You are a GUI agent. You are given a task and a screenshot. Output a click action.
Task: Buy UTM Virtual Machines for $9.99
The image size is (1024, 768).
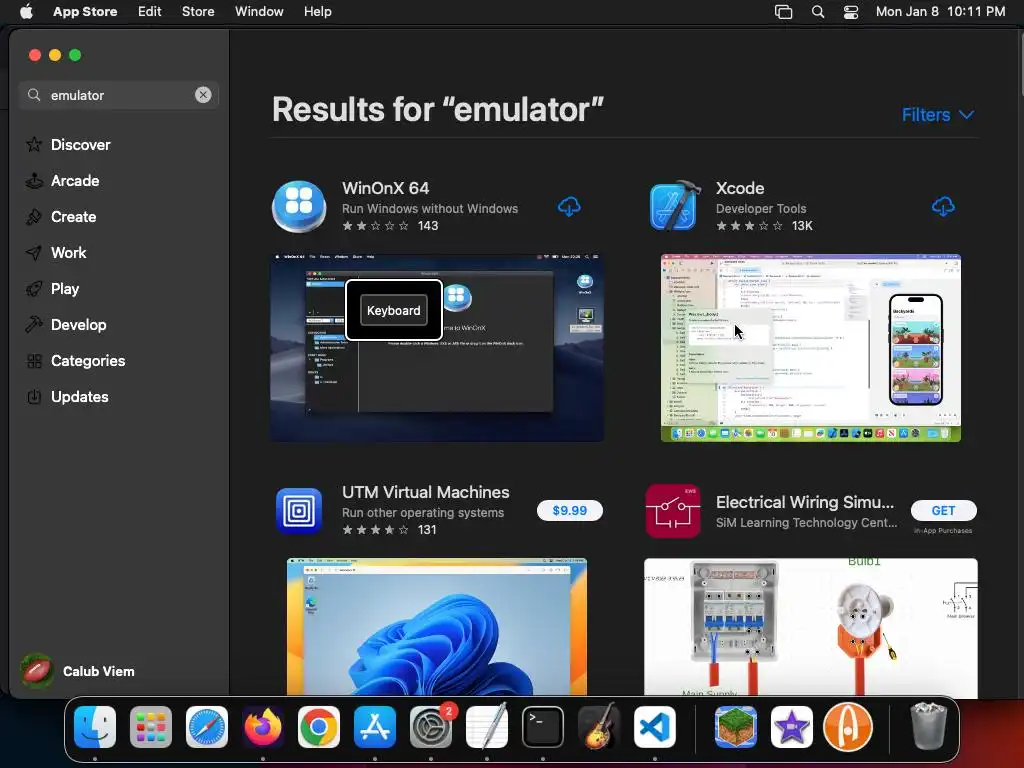click(x=569, y=510)
